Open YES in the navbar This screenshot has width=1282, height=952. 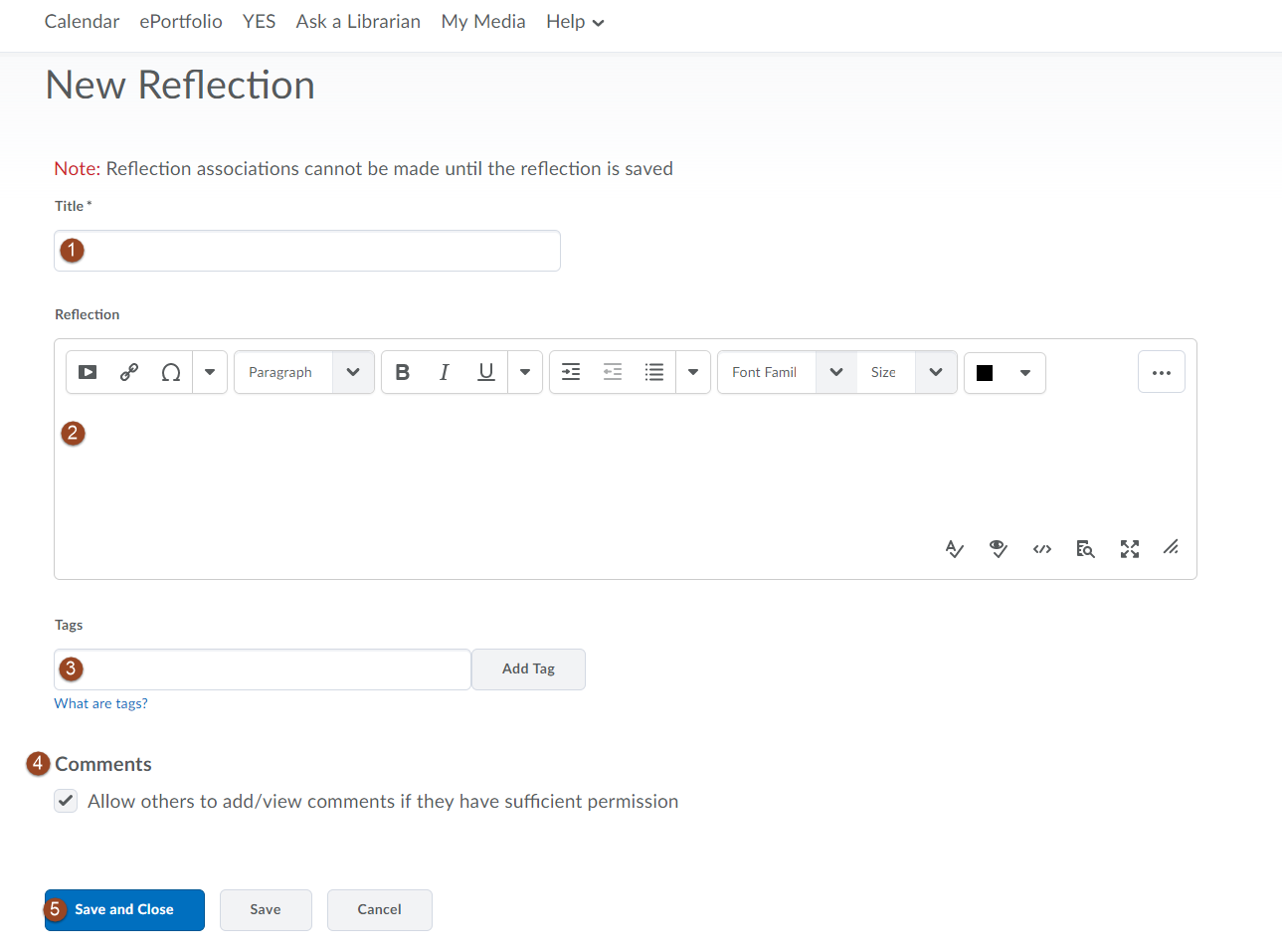click(x=259, y=21)
